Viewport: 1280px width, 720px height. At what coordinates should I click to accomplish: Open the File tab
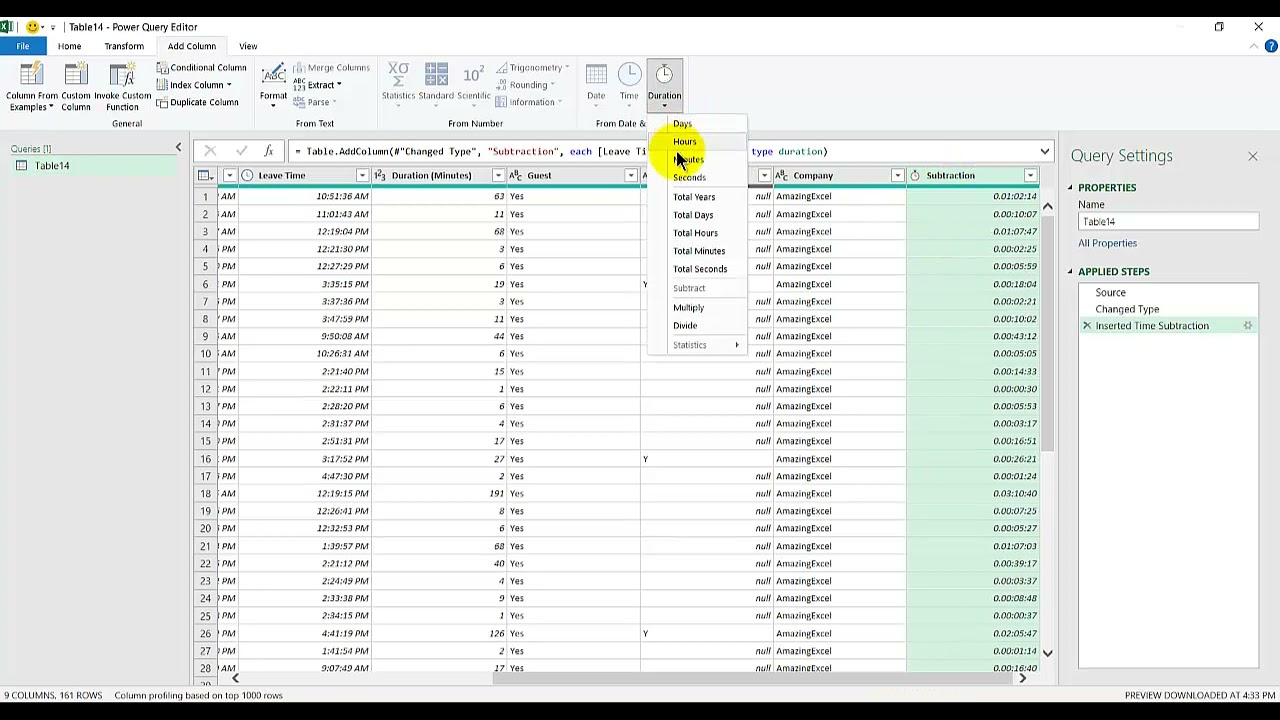pyautogui.click(x=22, y=46)
